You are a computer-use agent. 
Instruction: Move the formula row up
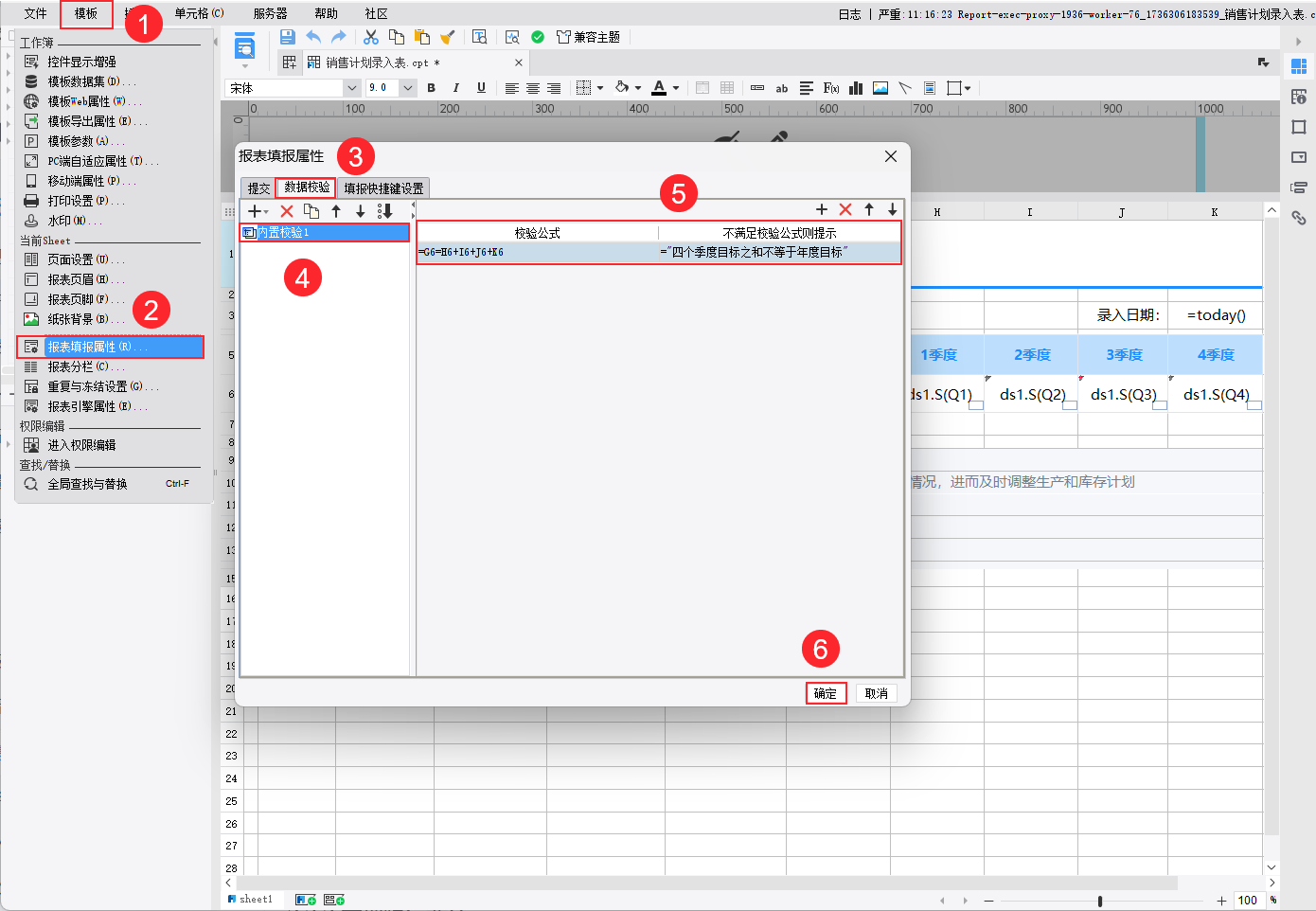(x=869, y=209)
